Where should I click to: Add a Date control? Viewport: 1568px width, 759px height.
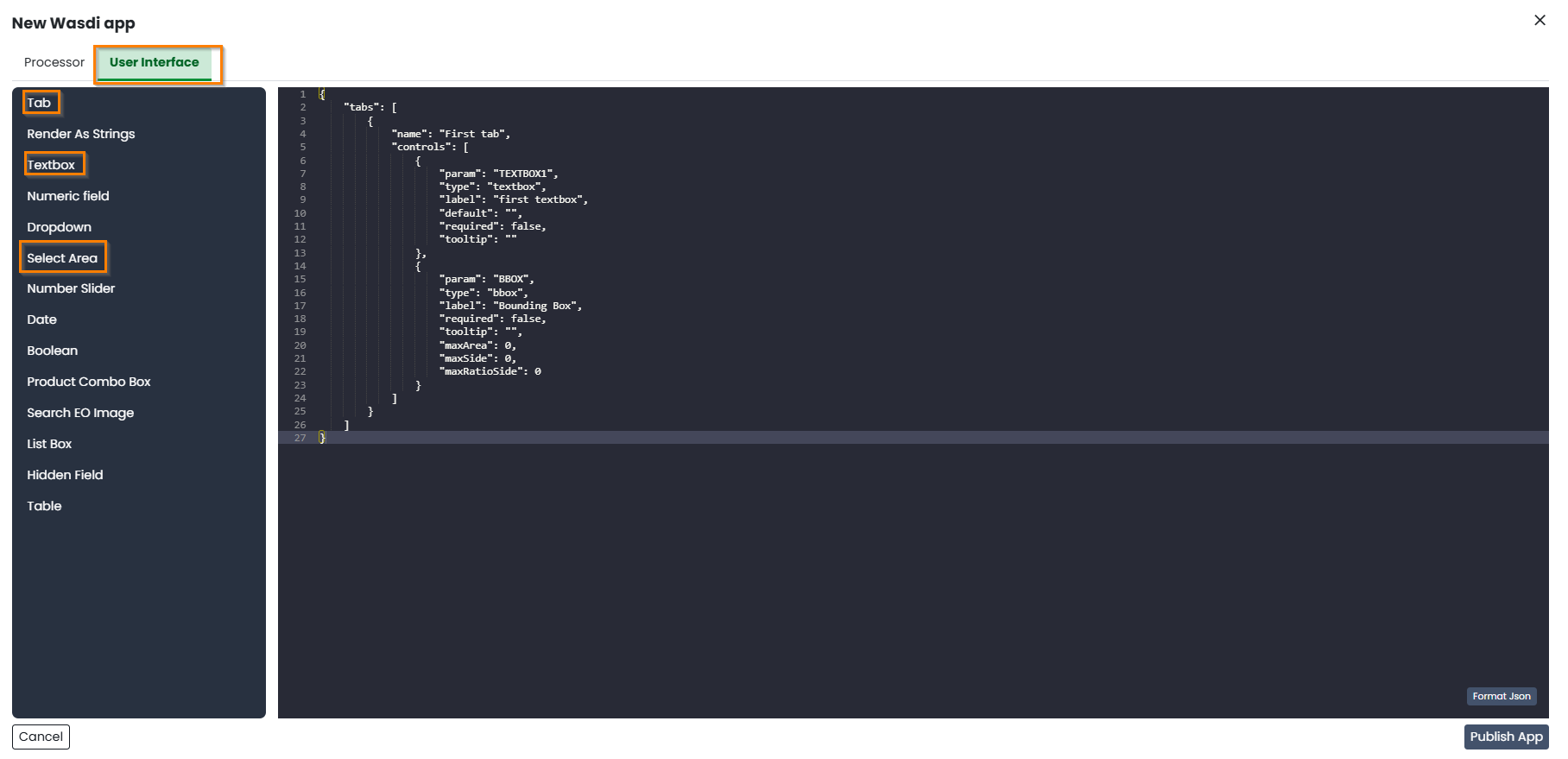pyautogui.click(x=41, y=319)
